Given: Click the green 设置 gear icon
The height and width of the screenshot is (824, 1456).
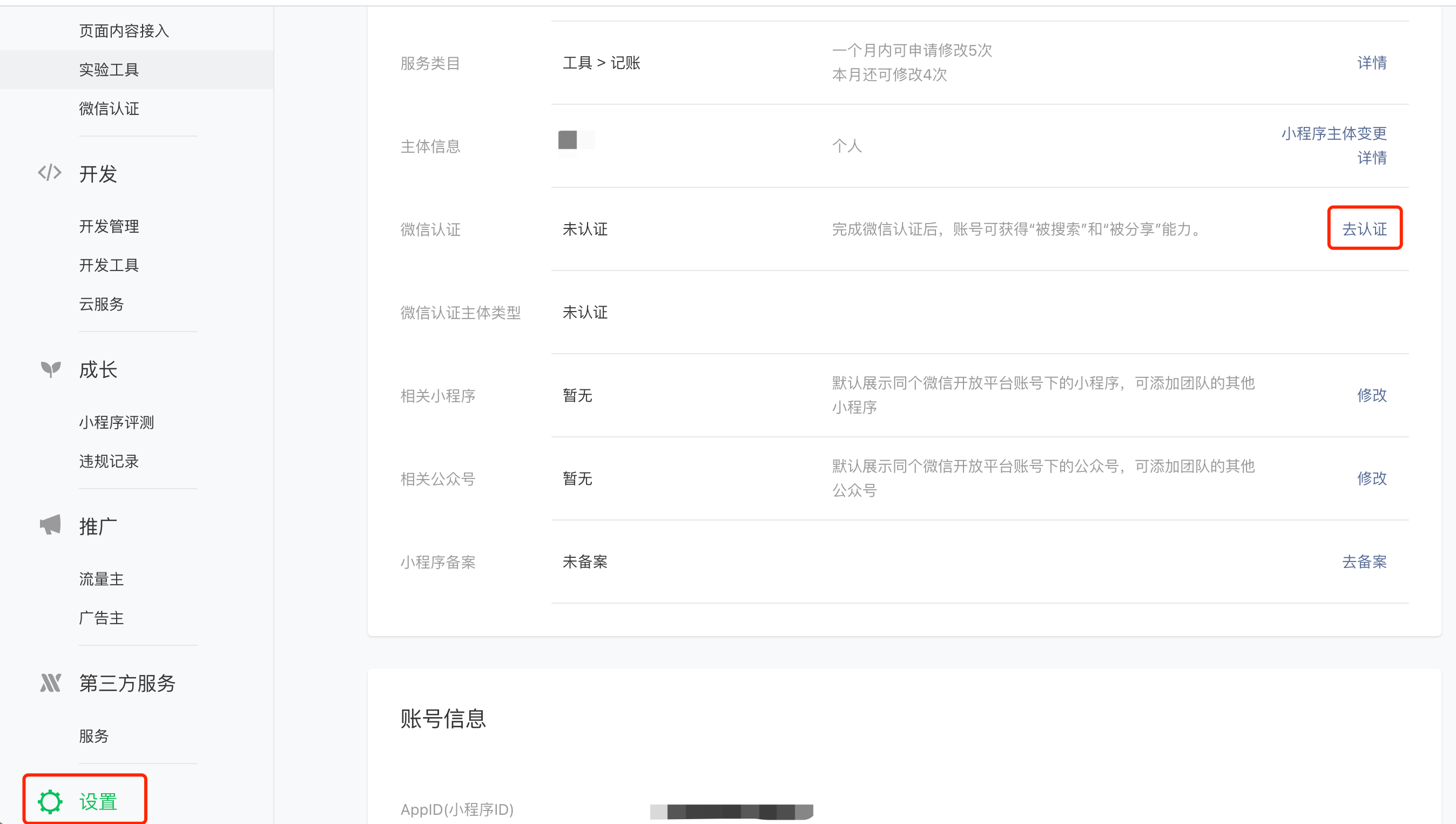Looking at the screenshot, I should pyautogui.click(x=50, y=801).
